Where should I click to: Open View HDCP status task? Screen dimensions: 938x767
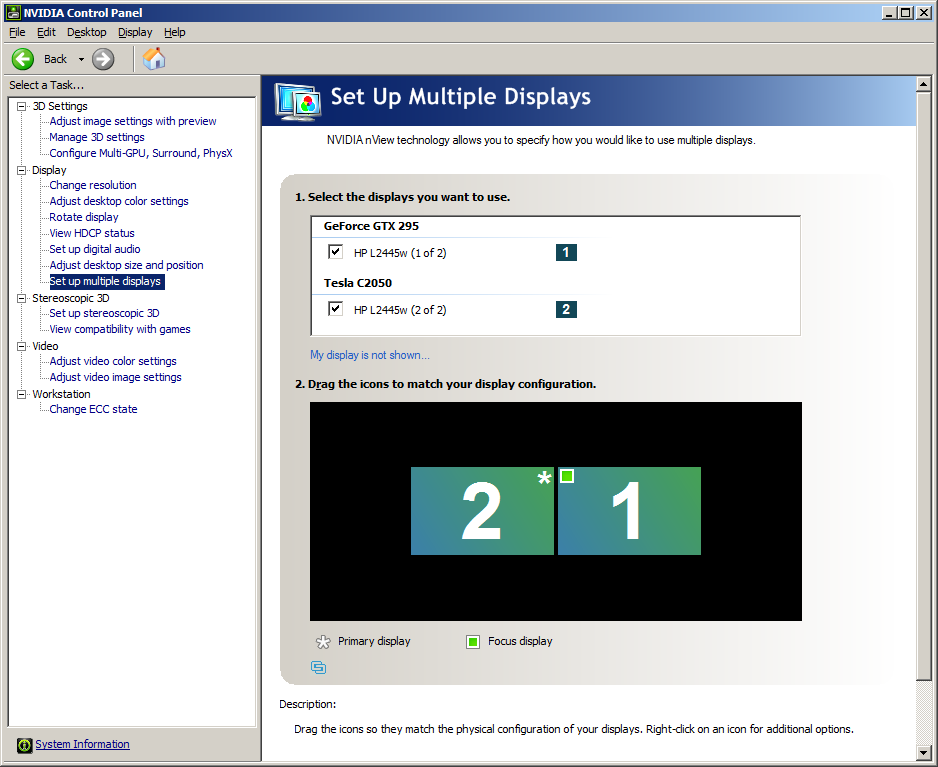point(92,233)
